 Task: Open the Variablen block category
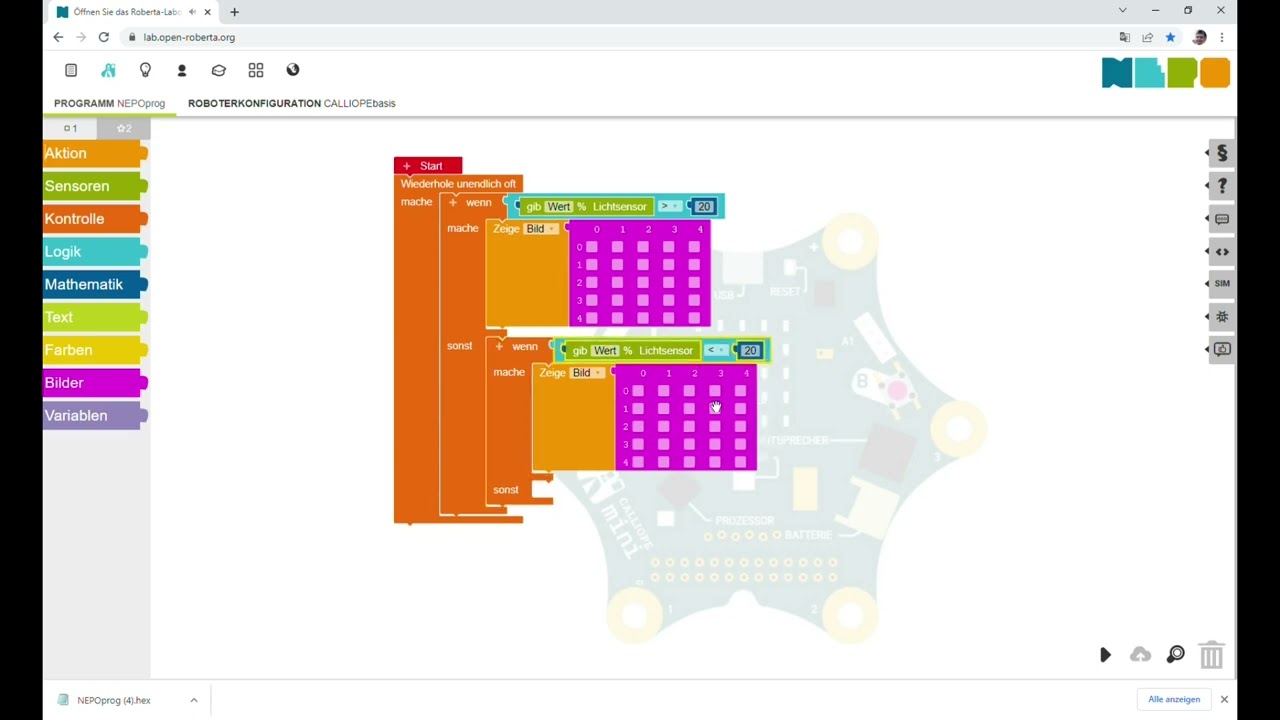tap(94, 416)
